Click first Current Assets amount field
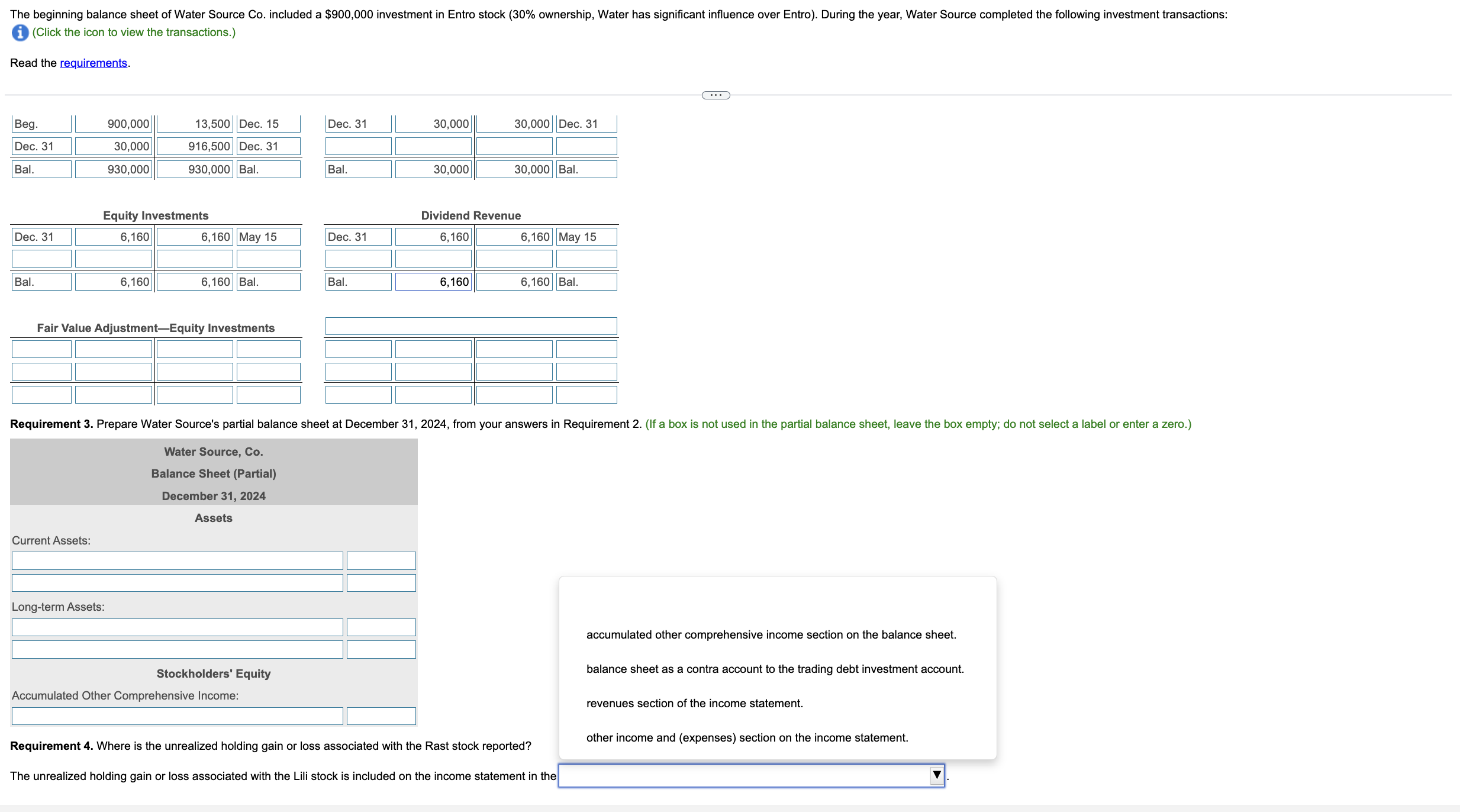This screenshot has width=1460, height=812. [x=381, y=560]
